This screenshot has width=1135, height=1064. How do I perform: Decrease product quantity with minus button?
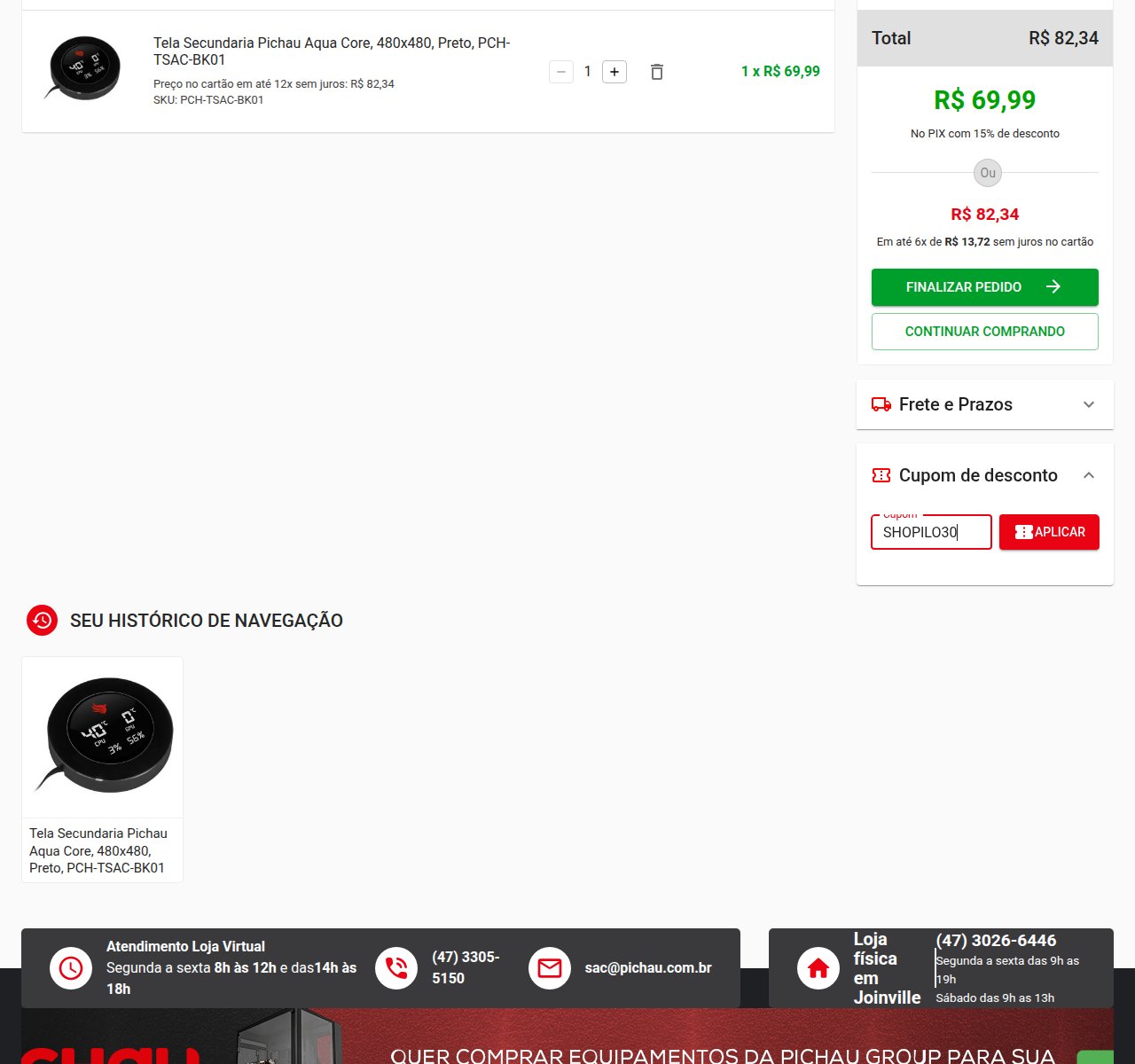561,72
